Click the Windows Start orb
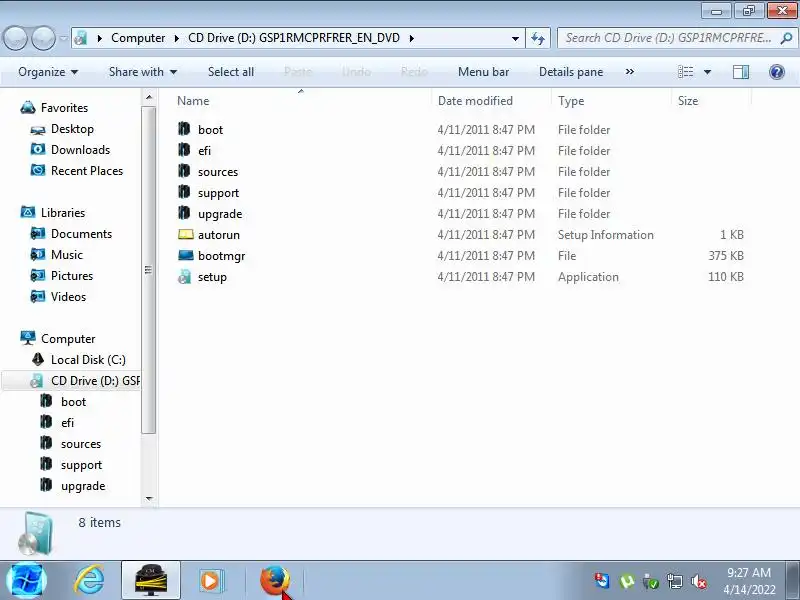Viewport: 800px width, 600px height. coord(27,581)
